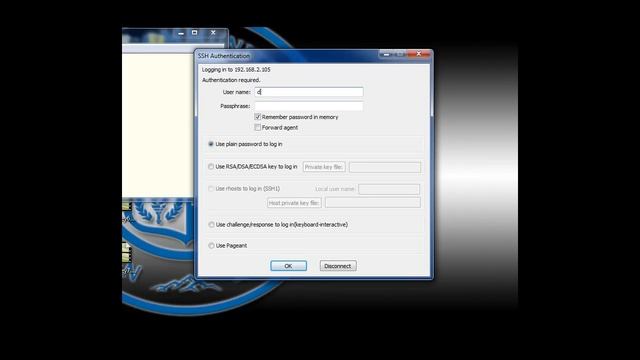Viewport: 640px width, 360px height.
Task: Minimize the SSH Authentication dialog
Action: 386,54
